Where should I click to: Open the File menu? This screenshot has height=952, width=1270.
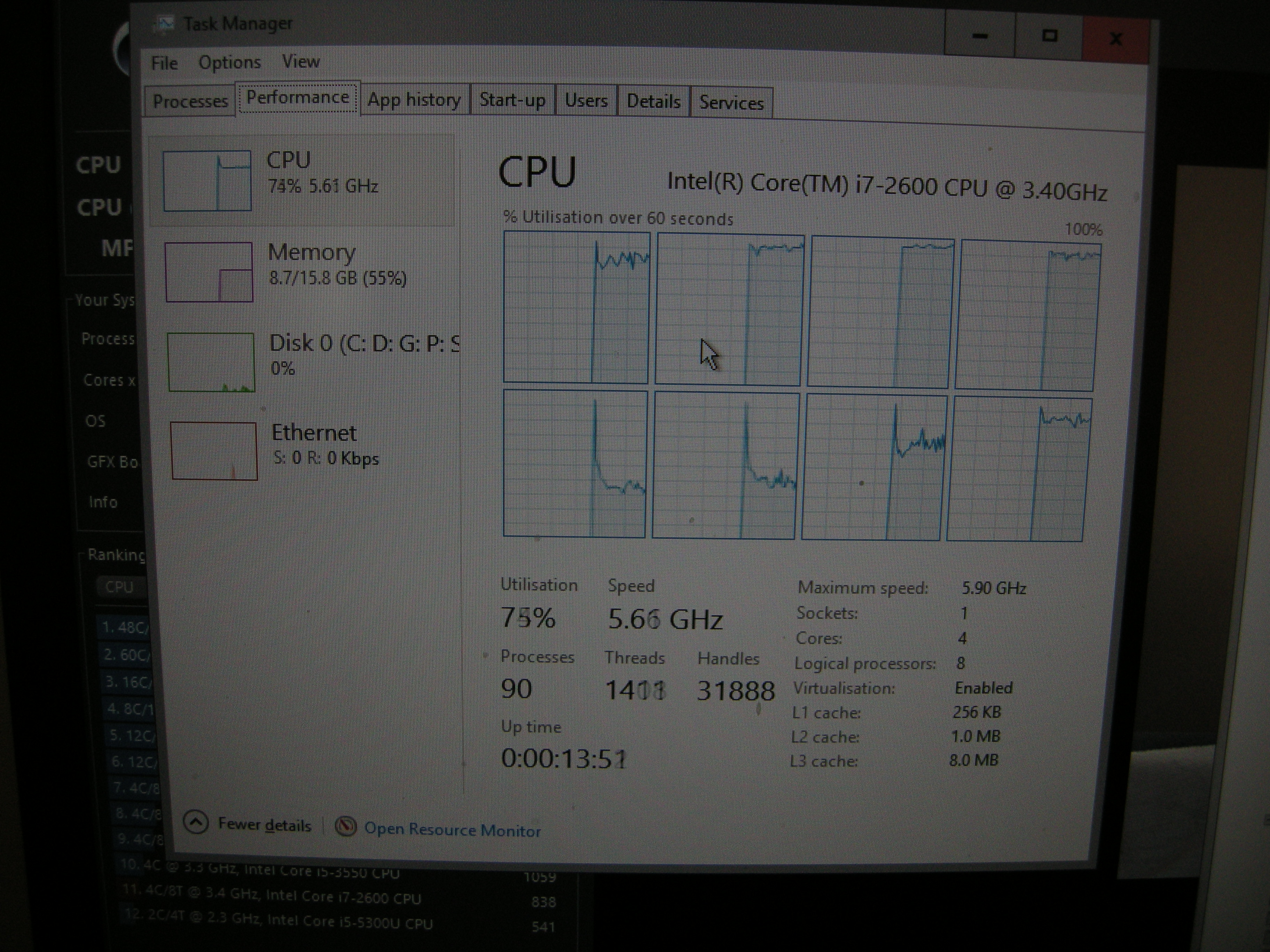[164, 63]
